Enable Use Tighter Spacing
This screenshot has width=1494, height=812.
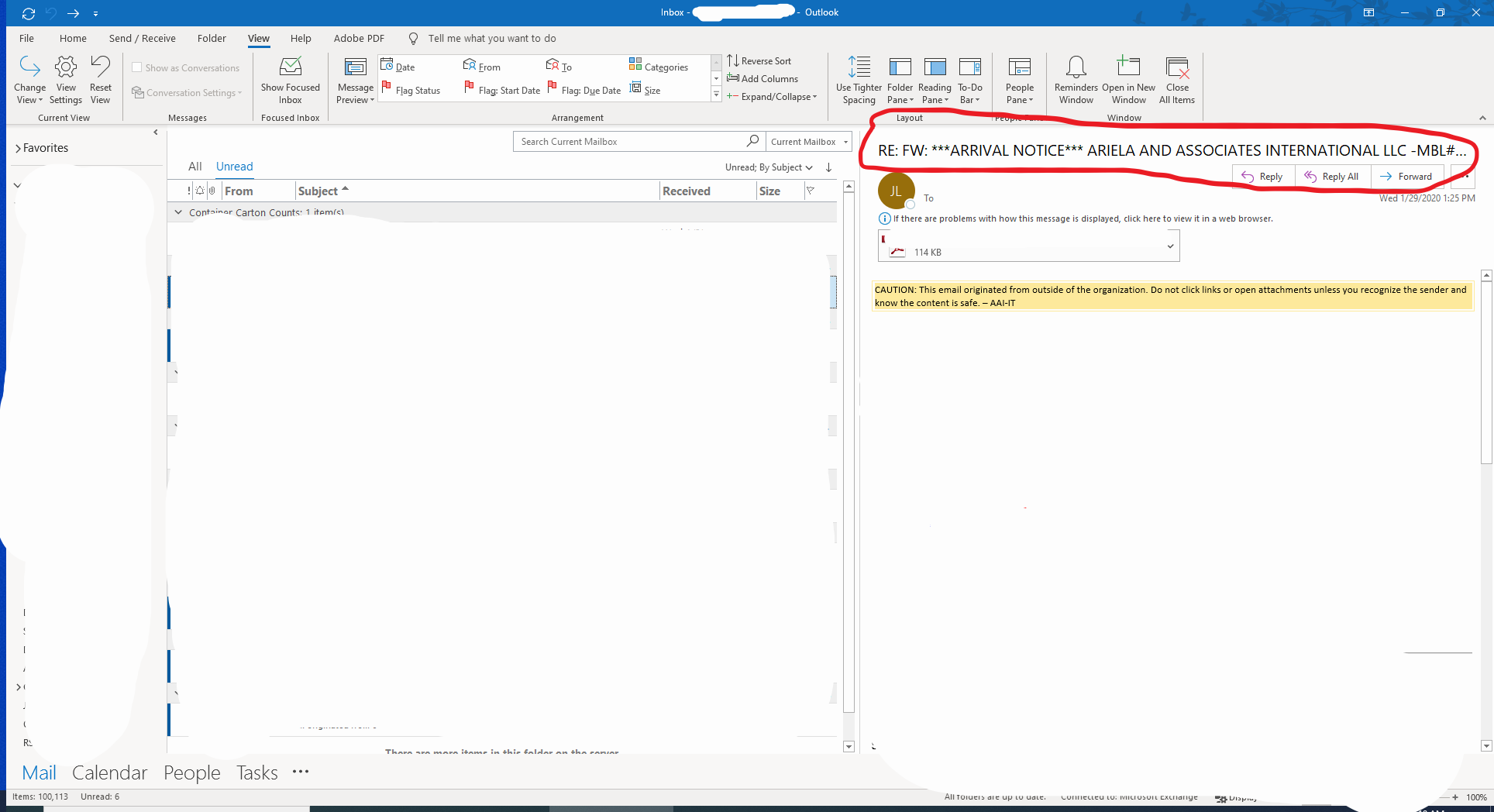tap(859, 80)
